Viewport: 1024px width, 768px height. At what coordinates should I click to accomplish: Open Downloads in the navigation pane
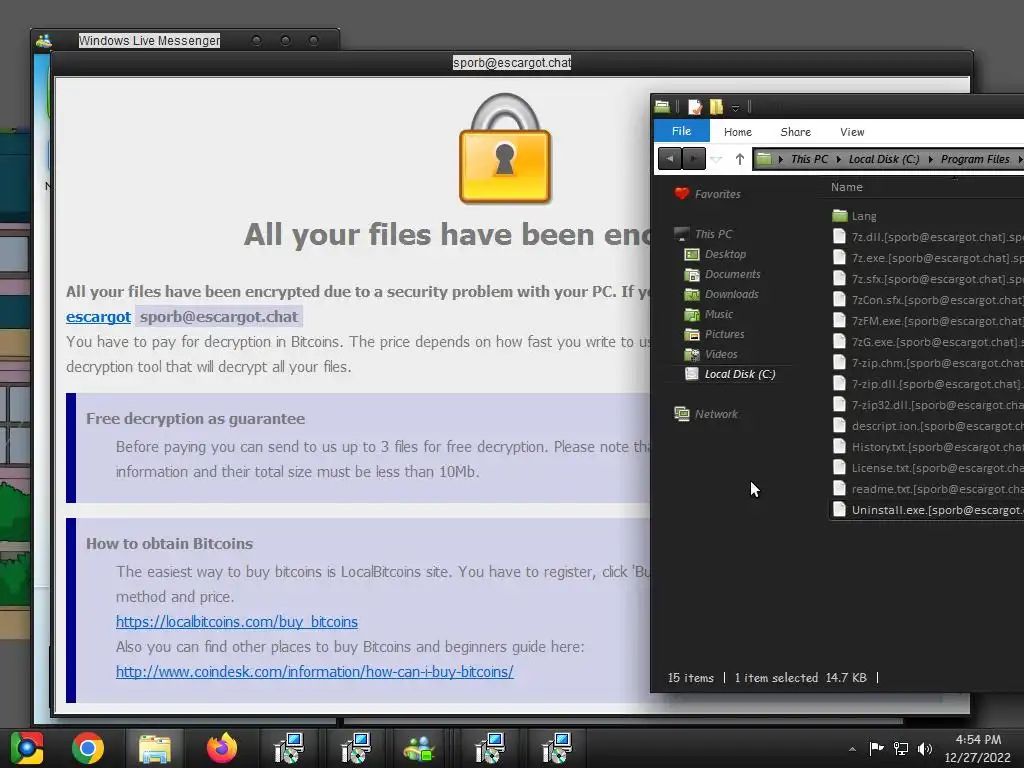[x=731, y=295]
